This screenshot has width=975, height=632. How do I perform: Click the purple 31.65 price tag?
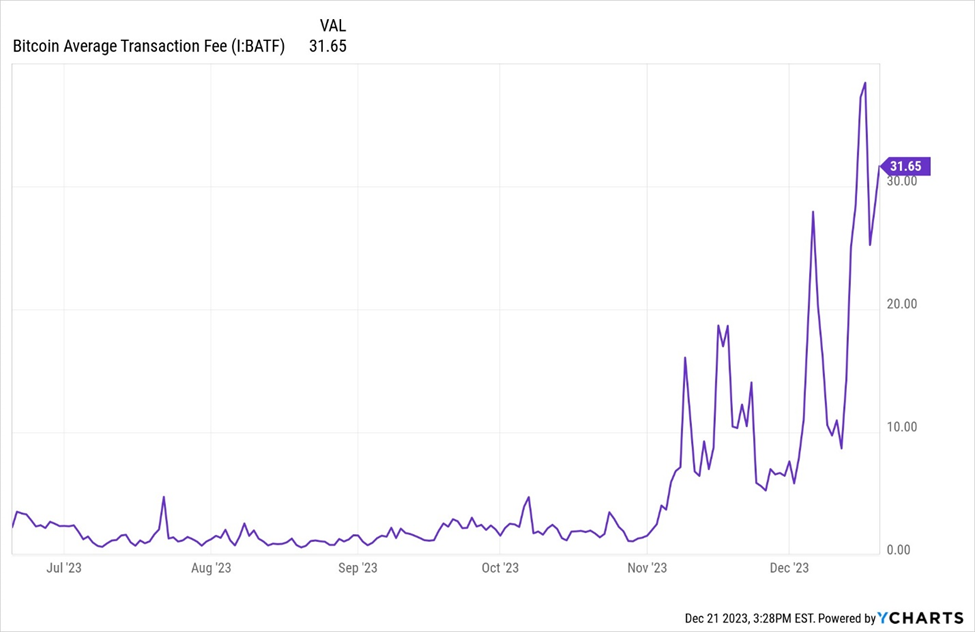click(904, 167)
